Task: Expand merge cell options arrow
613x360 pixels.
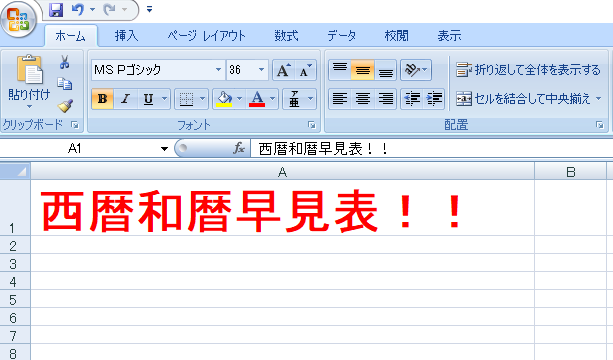Action: tap(599, 99)
